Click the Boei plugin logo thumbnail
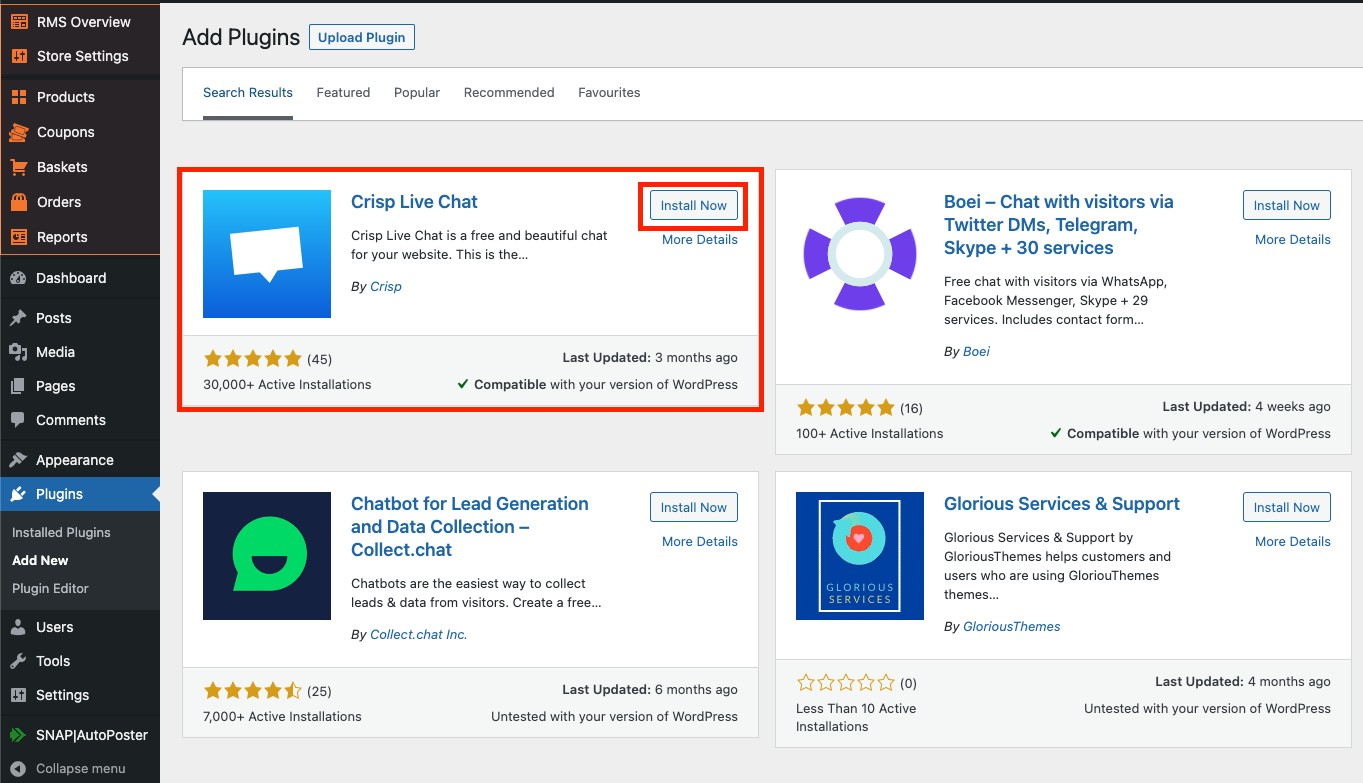The image size is (1363, 783). (860, 254)
